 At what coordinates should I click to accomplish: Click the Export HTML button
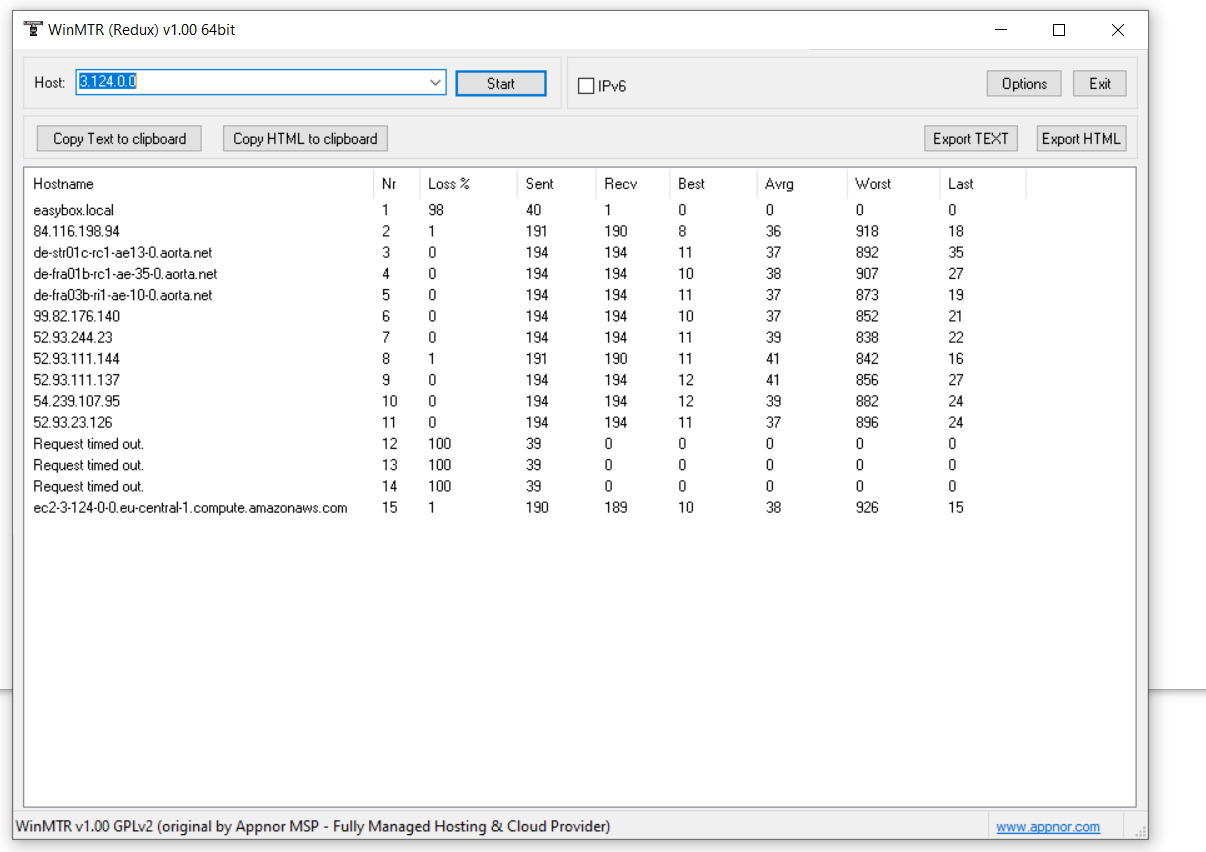(1081, 139)
